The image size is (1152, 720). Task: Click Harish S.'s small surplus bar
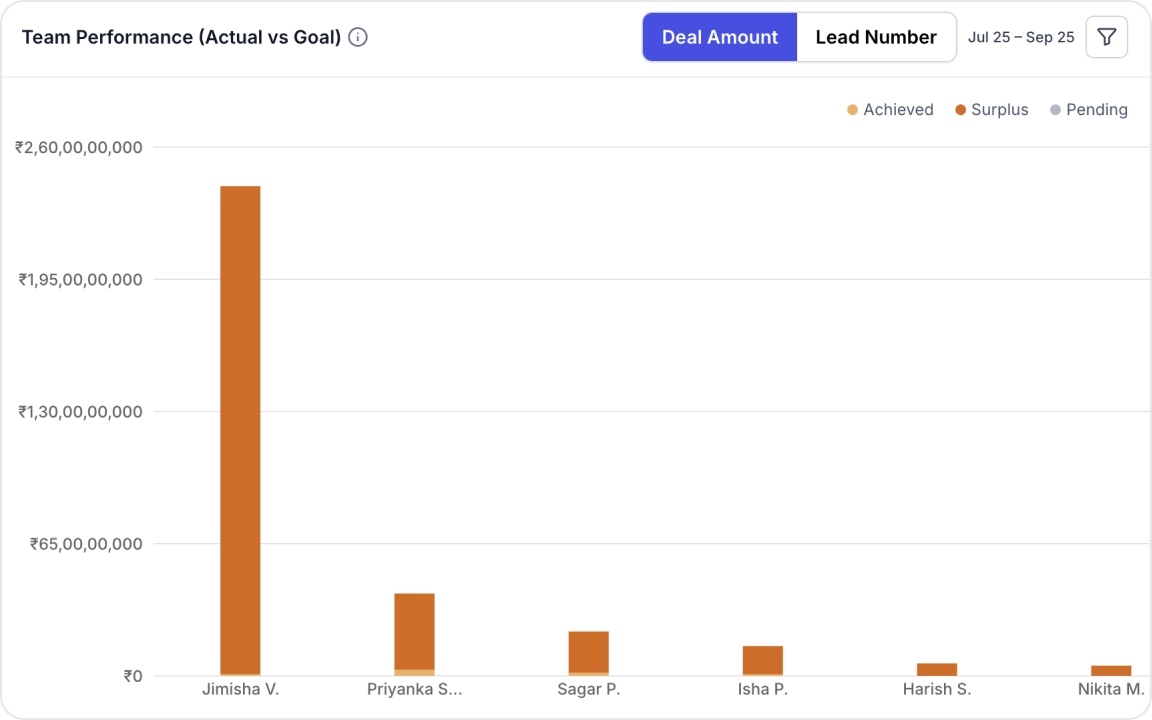point(936,669)
